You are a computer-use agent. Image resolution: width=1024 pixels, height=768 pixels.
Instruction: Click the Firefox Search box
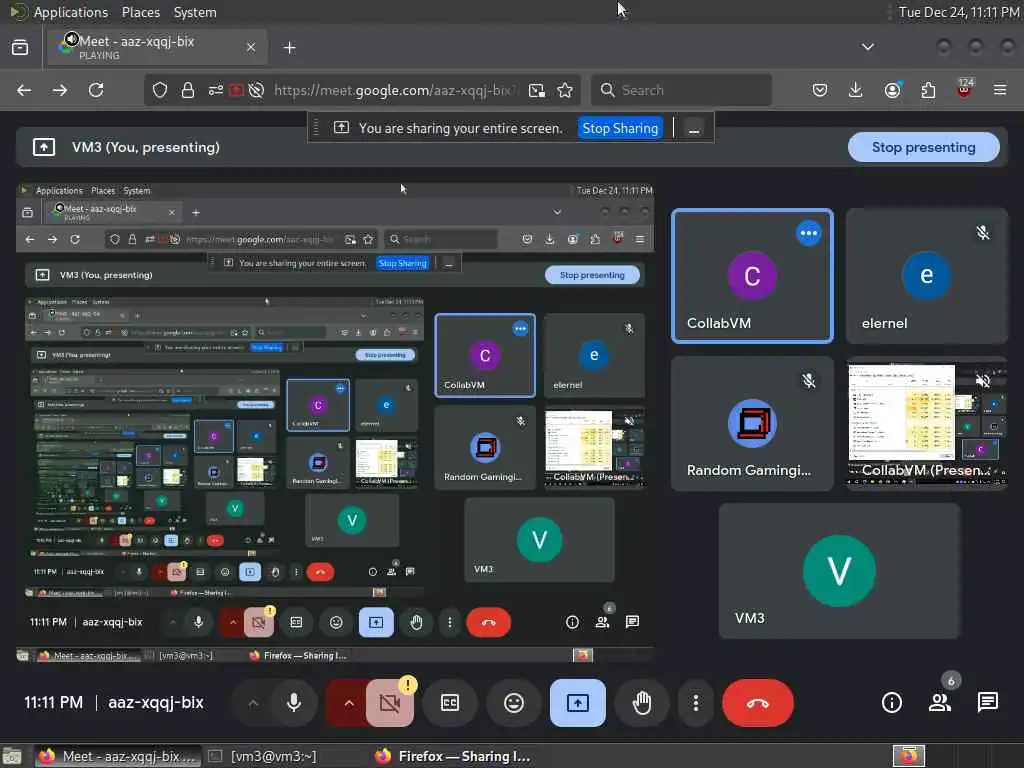click(681, 90)
